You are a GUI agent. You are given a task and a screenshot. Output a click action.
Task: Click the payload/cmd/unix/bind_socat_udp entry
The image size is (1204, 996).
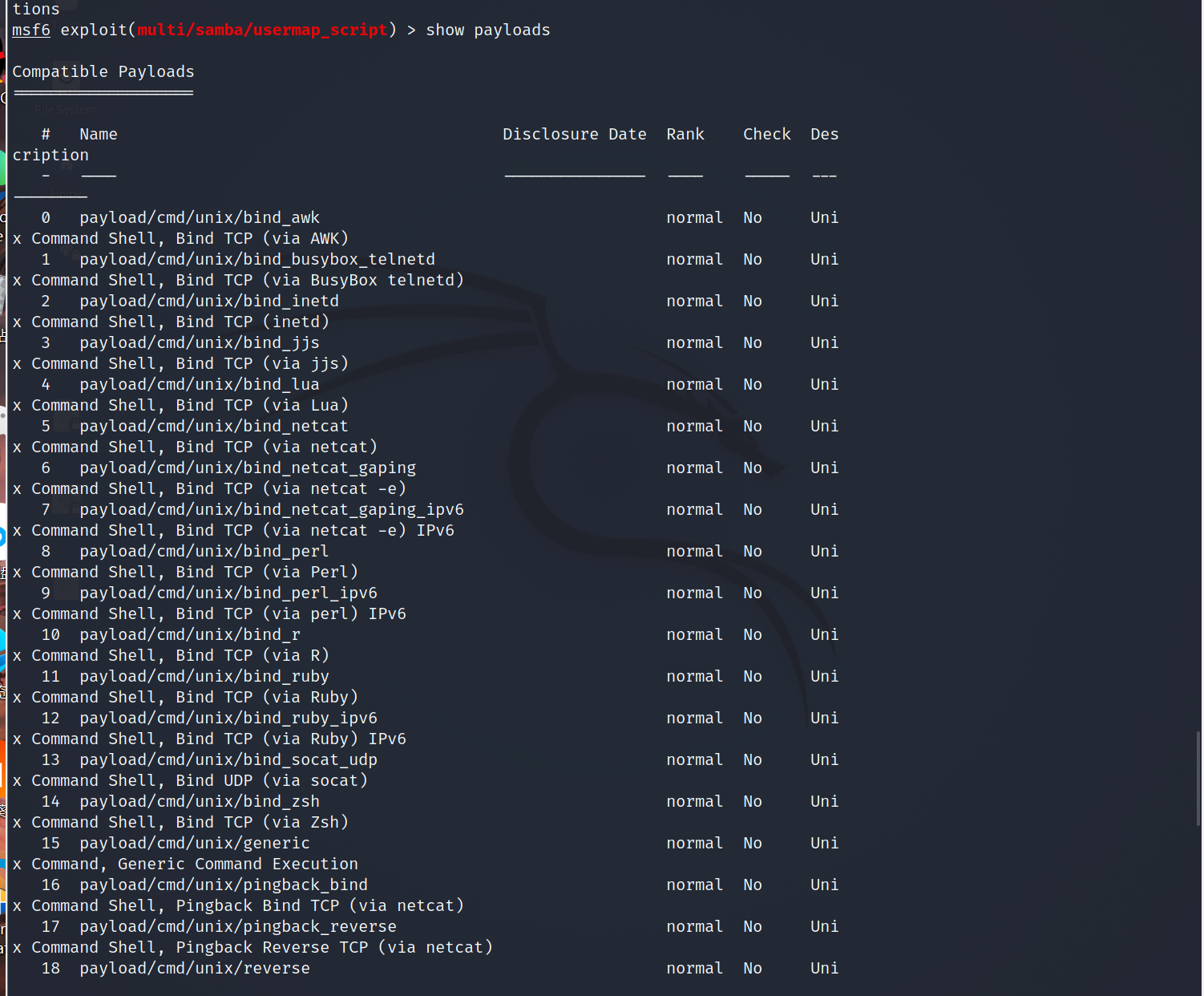click(x=228, y=759)
